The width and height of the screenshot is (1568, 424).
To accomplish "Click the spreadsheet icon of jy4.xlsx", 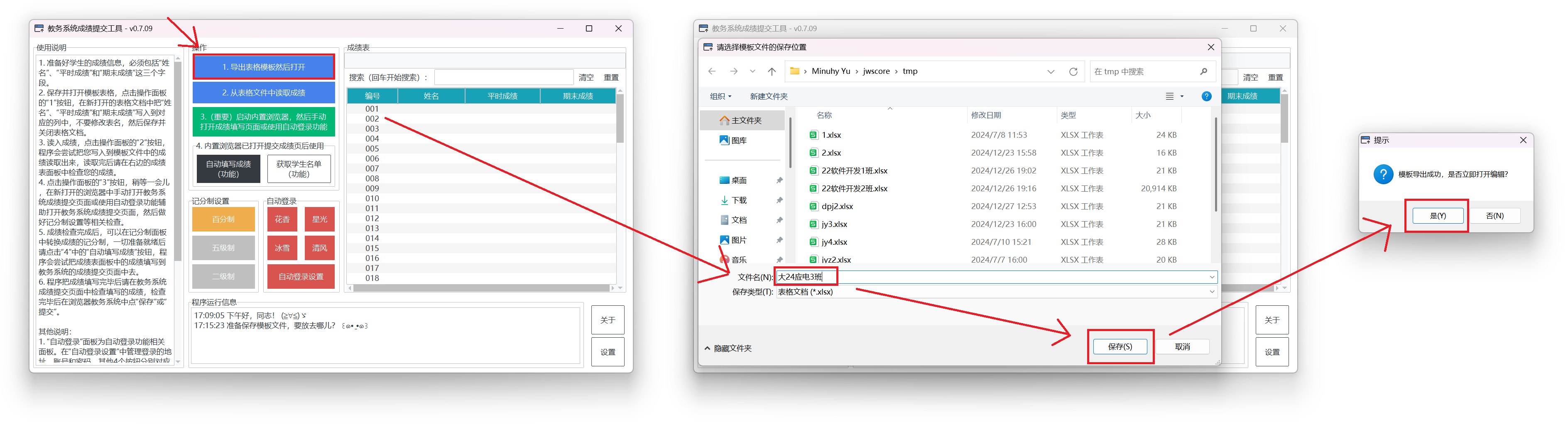I will click(x=813, y=242).
